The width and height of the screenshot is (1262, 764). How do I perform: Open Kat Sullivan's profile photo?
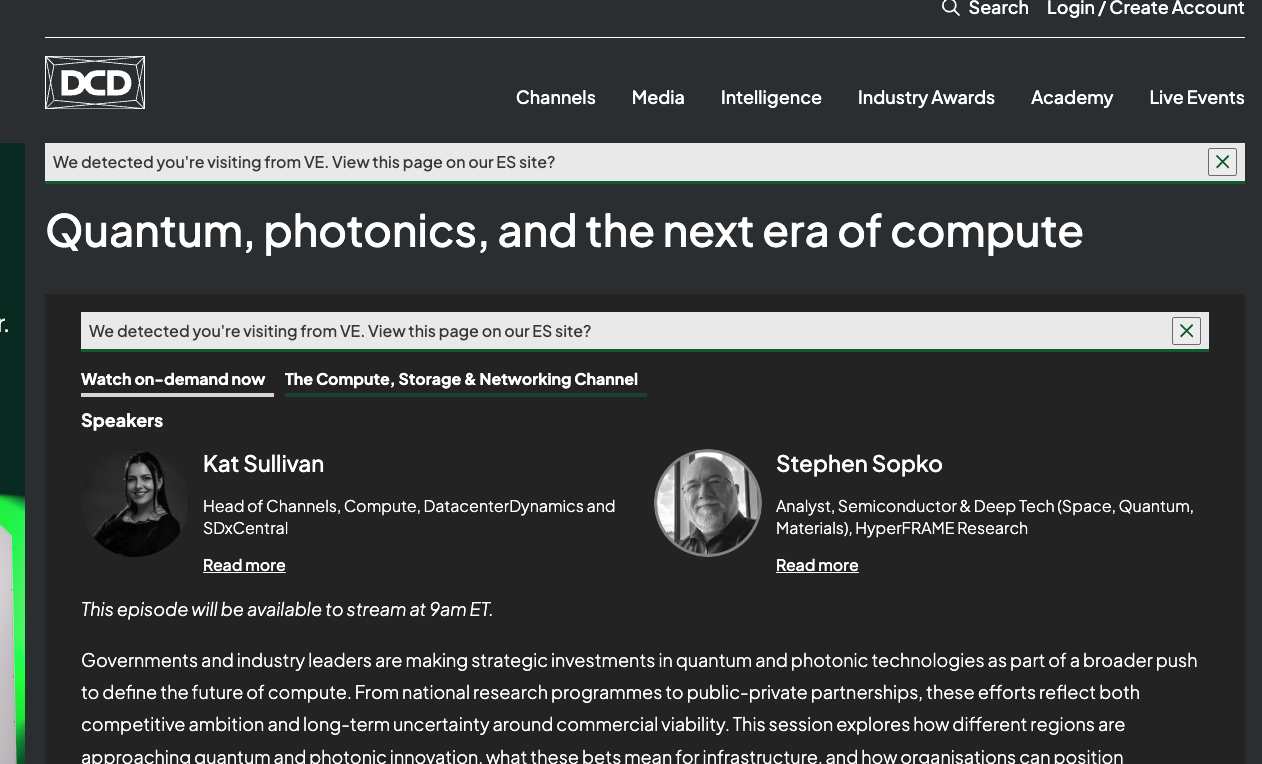[x=135, y=503]
